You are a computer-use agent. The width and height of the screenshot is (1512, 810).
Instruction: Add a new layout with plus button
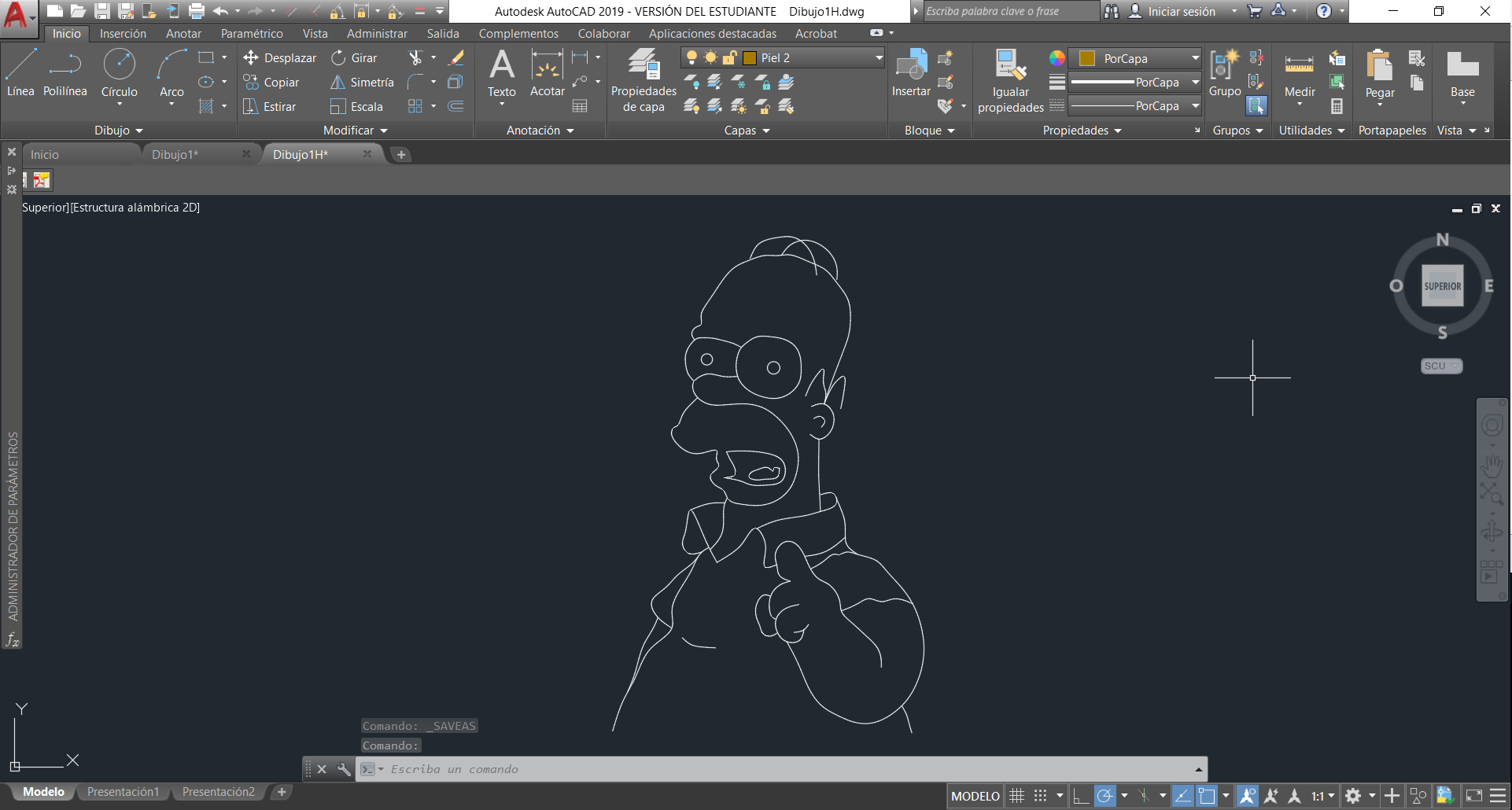(282, 792)
